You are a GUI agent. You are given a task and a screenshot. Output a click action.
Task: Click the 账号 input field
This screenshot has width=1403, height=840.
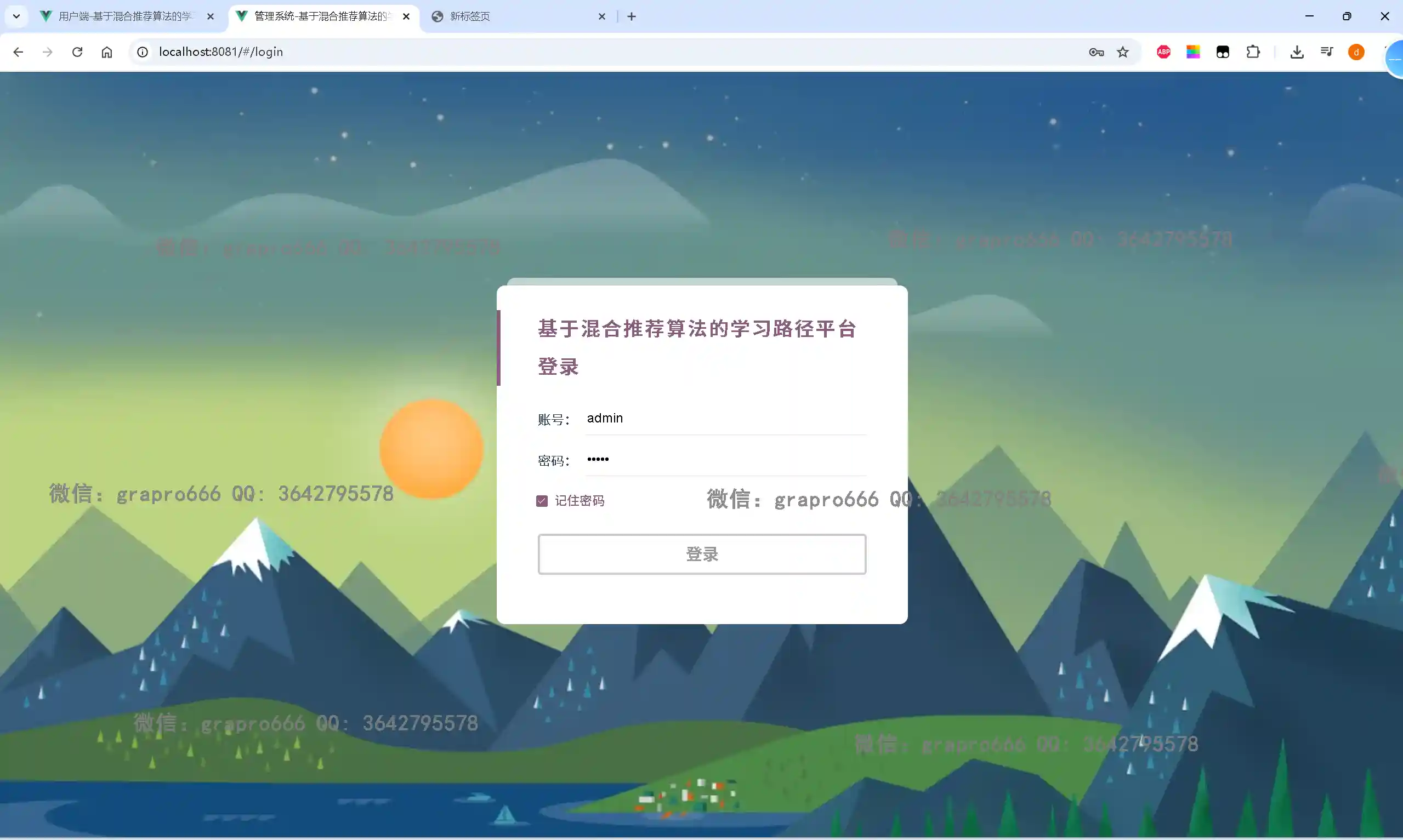tap(725, 418)
